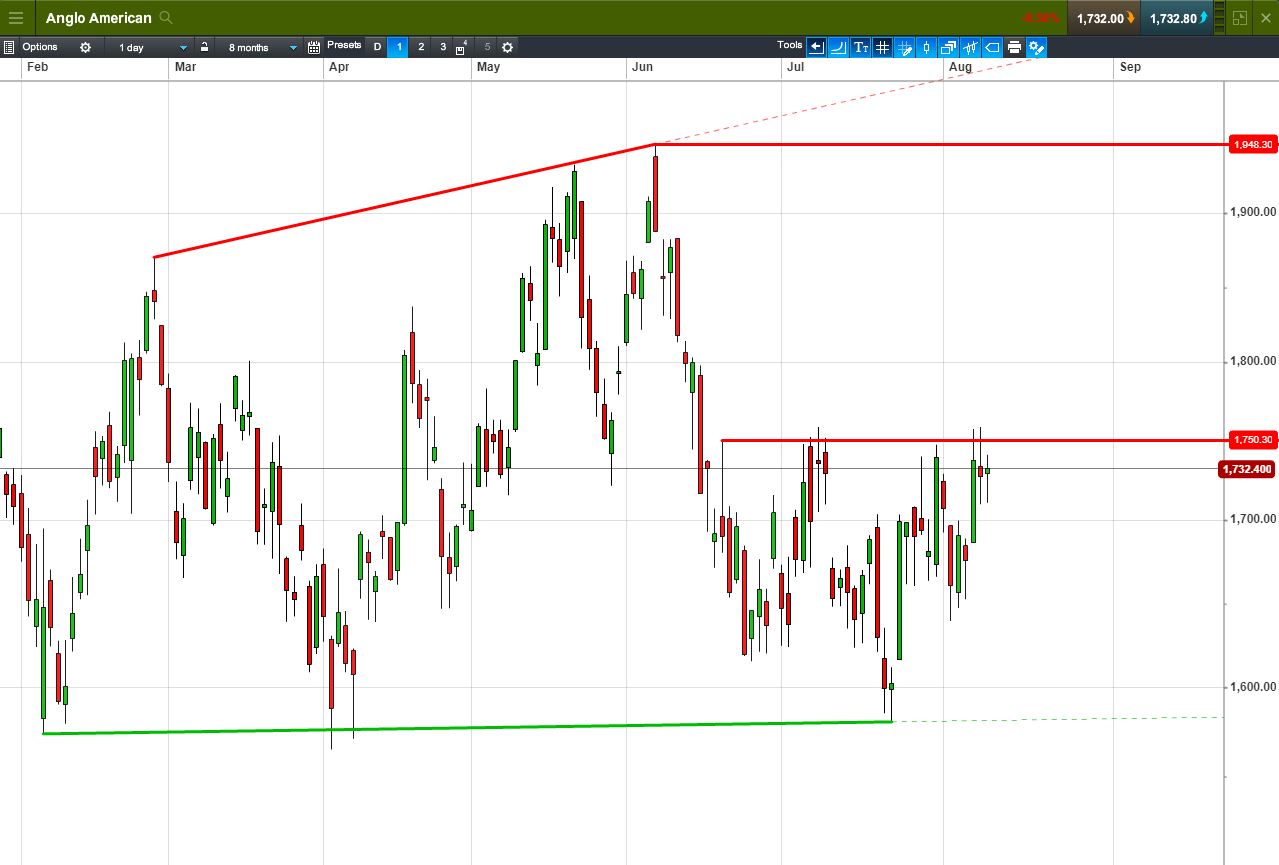Select preset D
The image size is (1279, 865).
click(x=377, y=47)
